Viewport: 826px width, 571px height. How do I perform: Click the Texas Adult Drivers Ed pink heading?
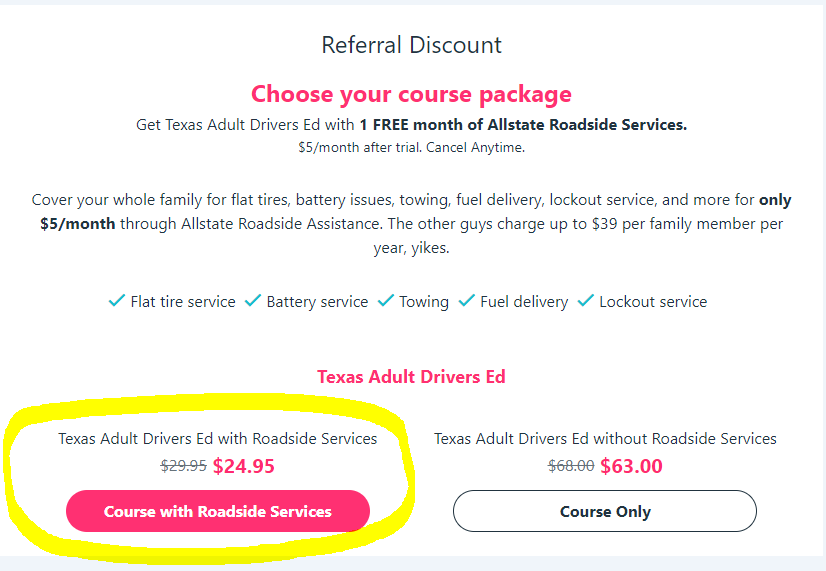click(411, 377)
